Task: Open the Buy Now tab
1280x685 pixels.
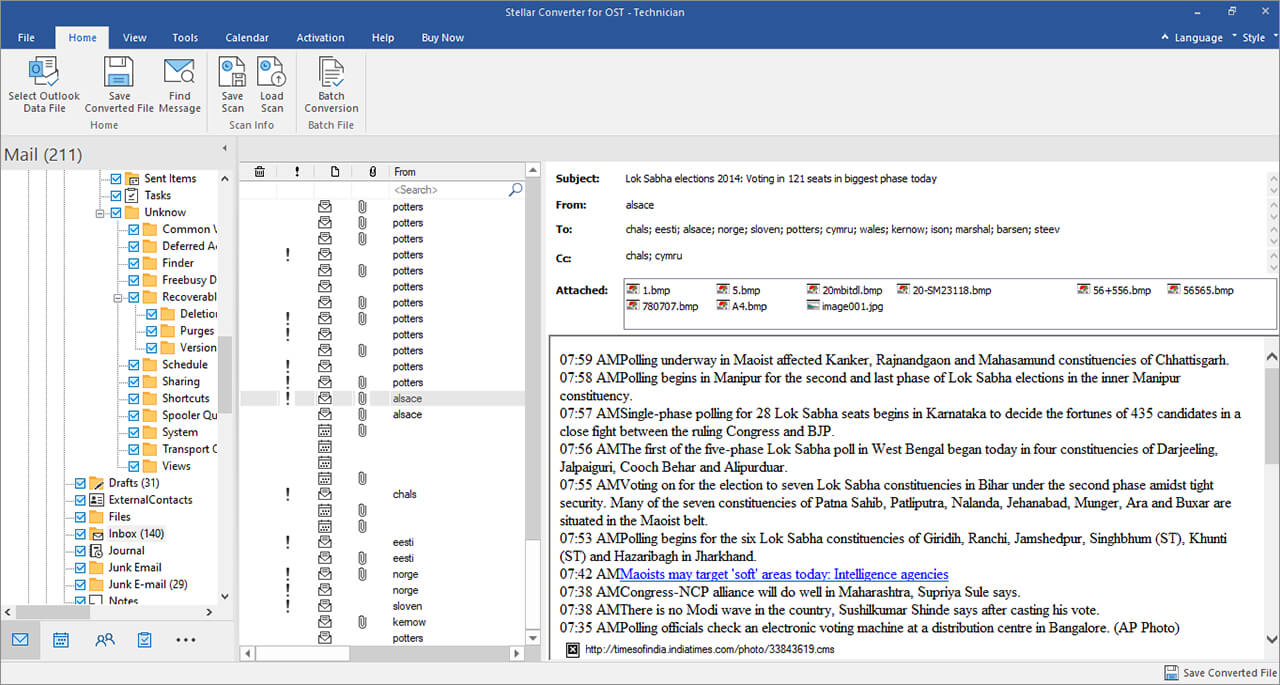Action: tap(443, 38)
